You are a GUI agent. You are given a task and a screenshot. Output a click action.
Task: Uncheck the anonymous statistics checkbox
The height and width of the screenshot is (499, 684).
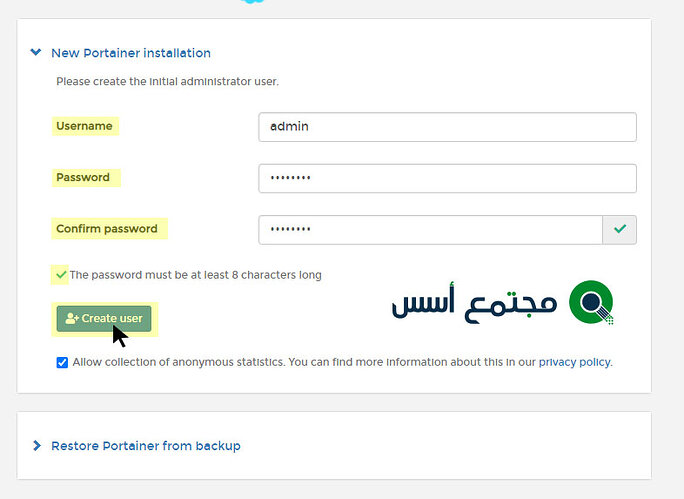pos(63,362)
